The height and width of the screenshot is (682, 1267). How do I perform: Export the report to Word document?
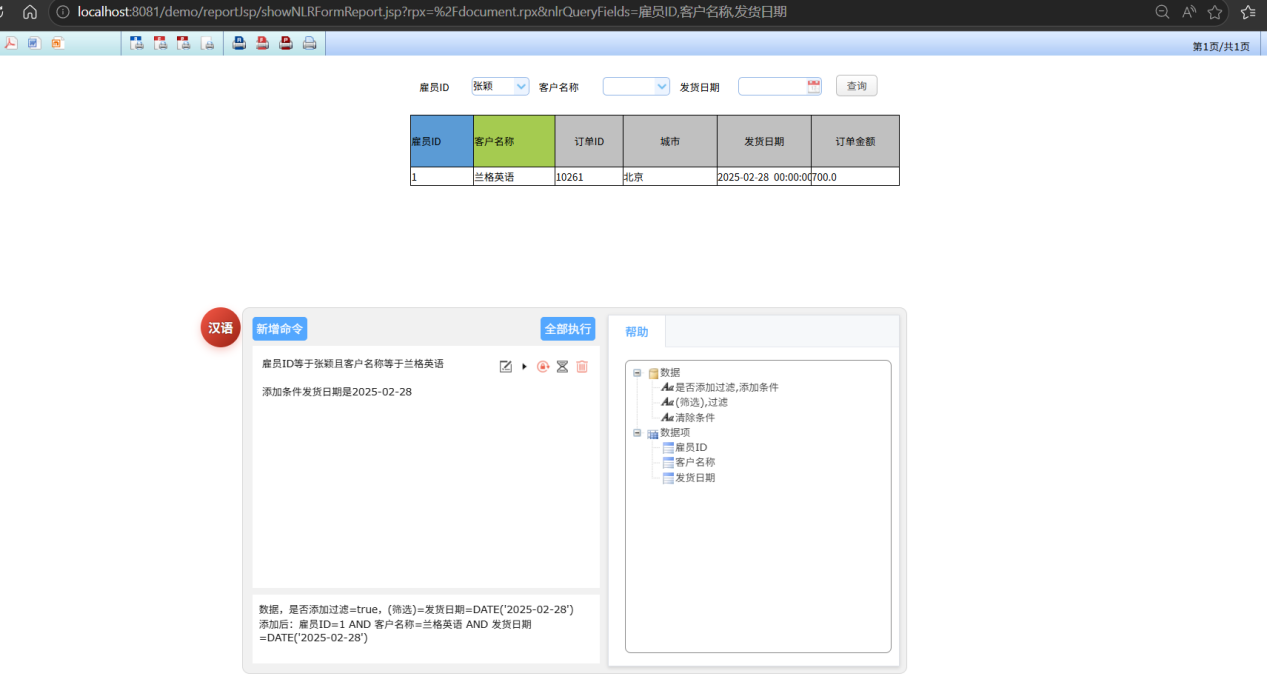click(34, 43)
